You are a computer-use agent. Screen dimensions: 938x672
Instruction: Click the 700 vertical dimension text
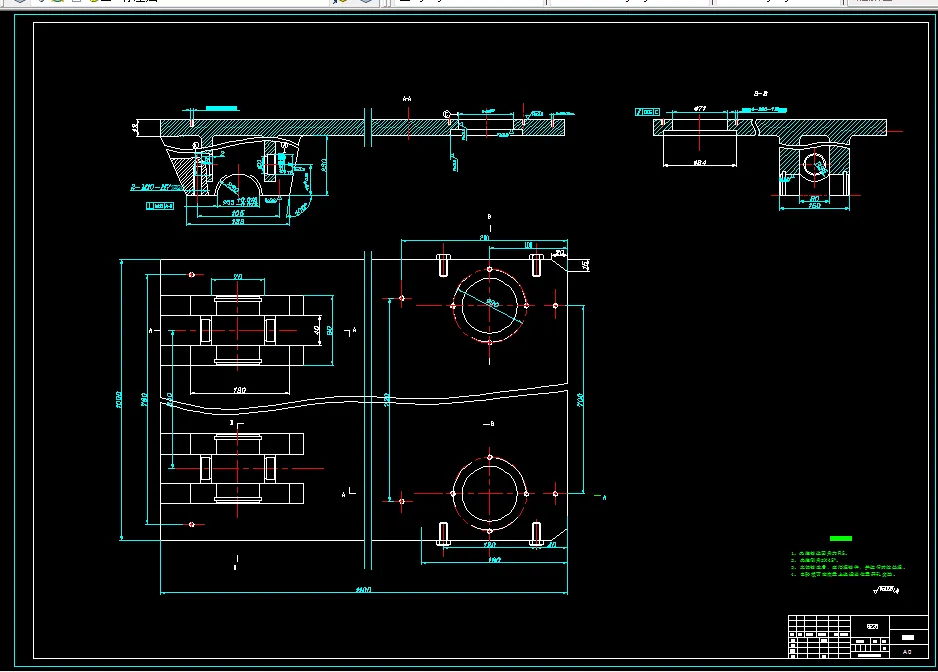[580, 400]
